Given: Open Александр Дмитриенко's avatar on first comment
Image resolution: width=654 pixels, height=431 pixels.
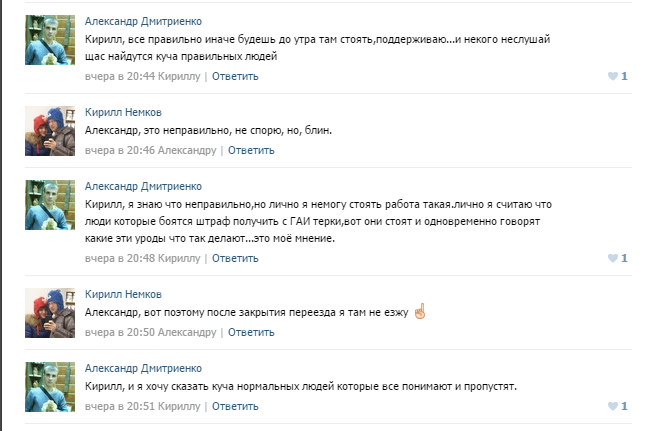Looking at the screenshot, I should pyautogui.click(x=50, y=40).
